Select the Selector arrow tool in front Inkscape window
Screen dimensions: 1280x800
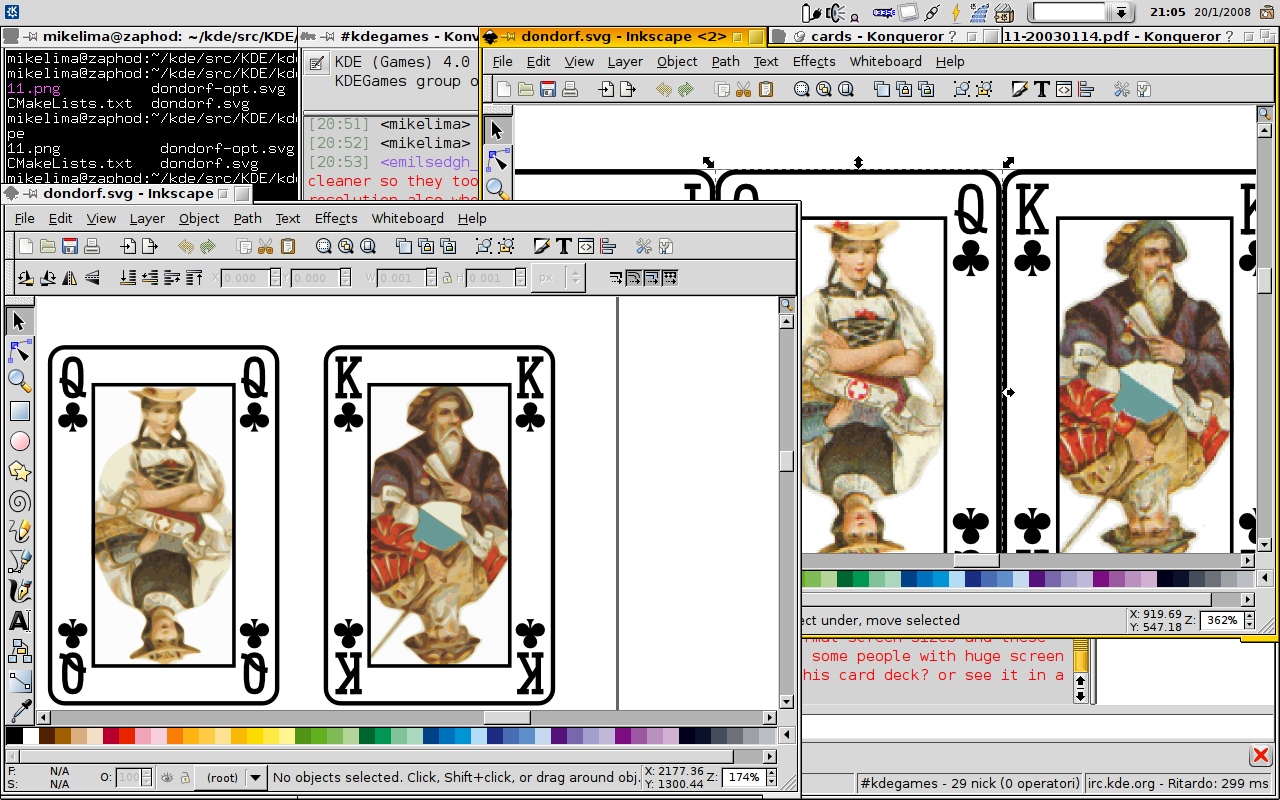(x=19, y=321)
